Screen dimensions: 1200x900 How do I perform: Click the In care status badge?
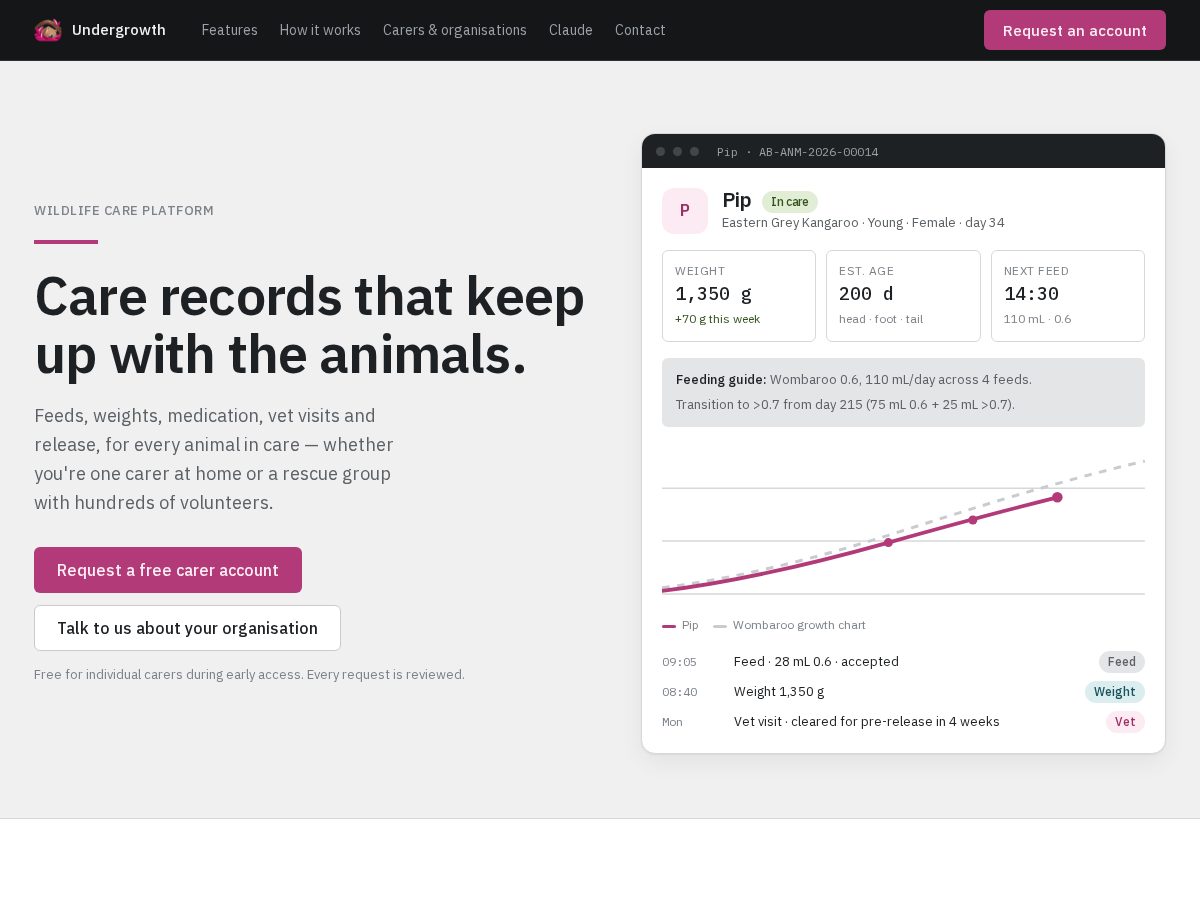[790, 202]
